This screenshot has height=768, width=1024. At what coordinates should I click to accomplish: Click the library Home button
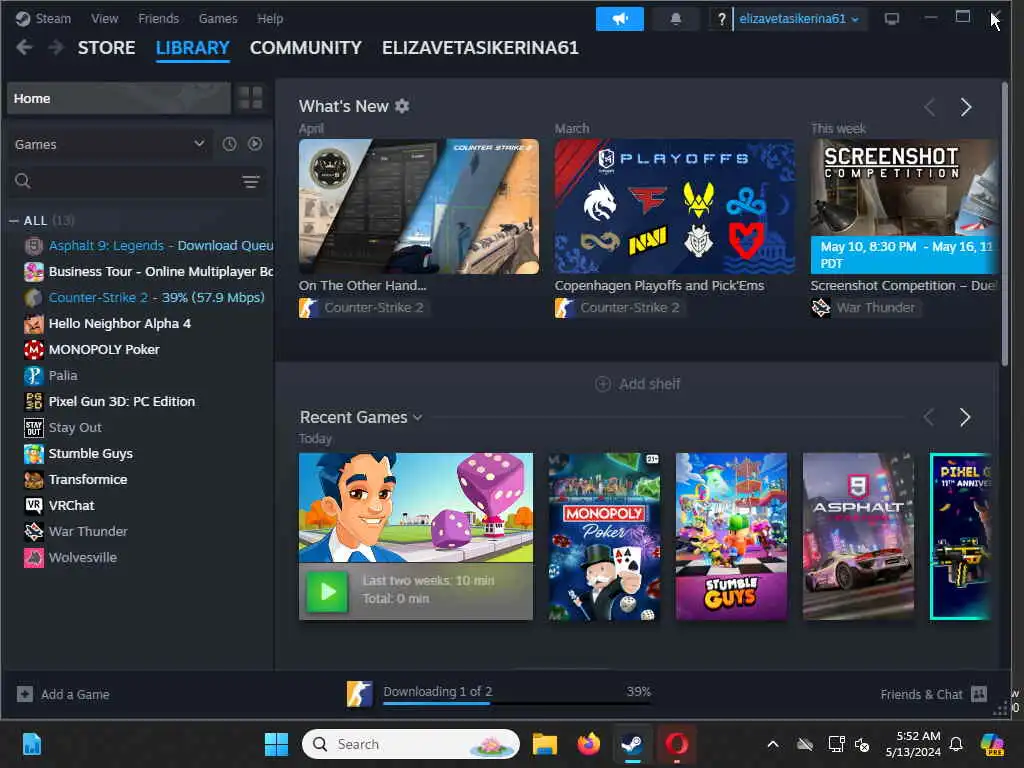click(x=119, y=98)
